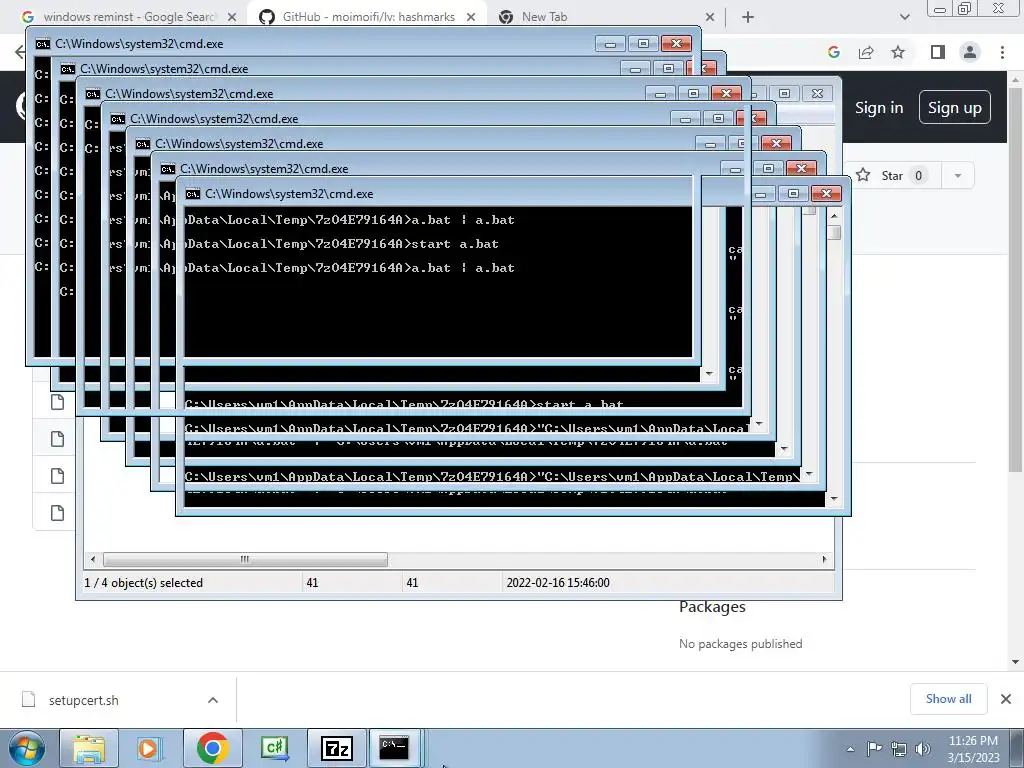Open the setupcert.sh download options chevron

[213, 700]
